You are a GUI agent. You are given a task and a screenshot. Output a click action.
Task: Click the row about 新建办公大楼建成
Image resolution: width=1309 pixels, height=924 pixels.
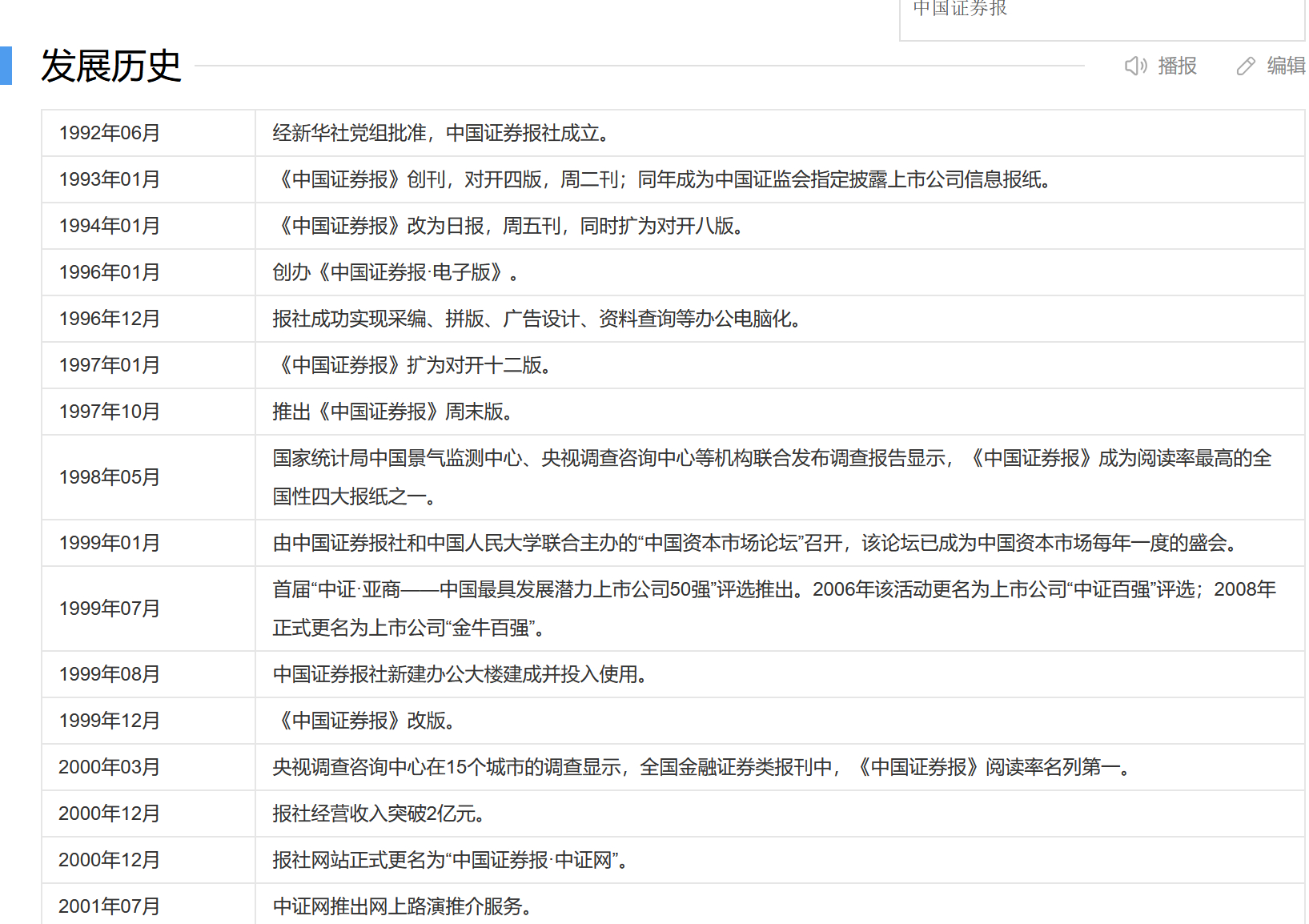click(780, 674)
